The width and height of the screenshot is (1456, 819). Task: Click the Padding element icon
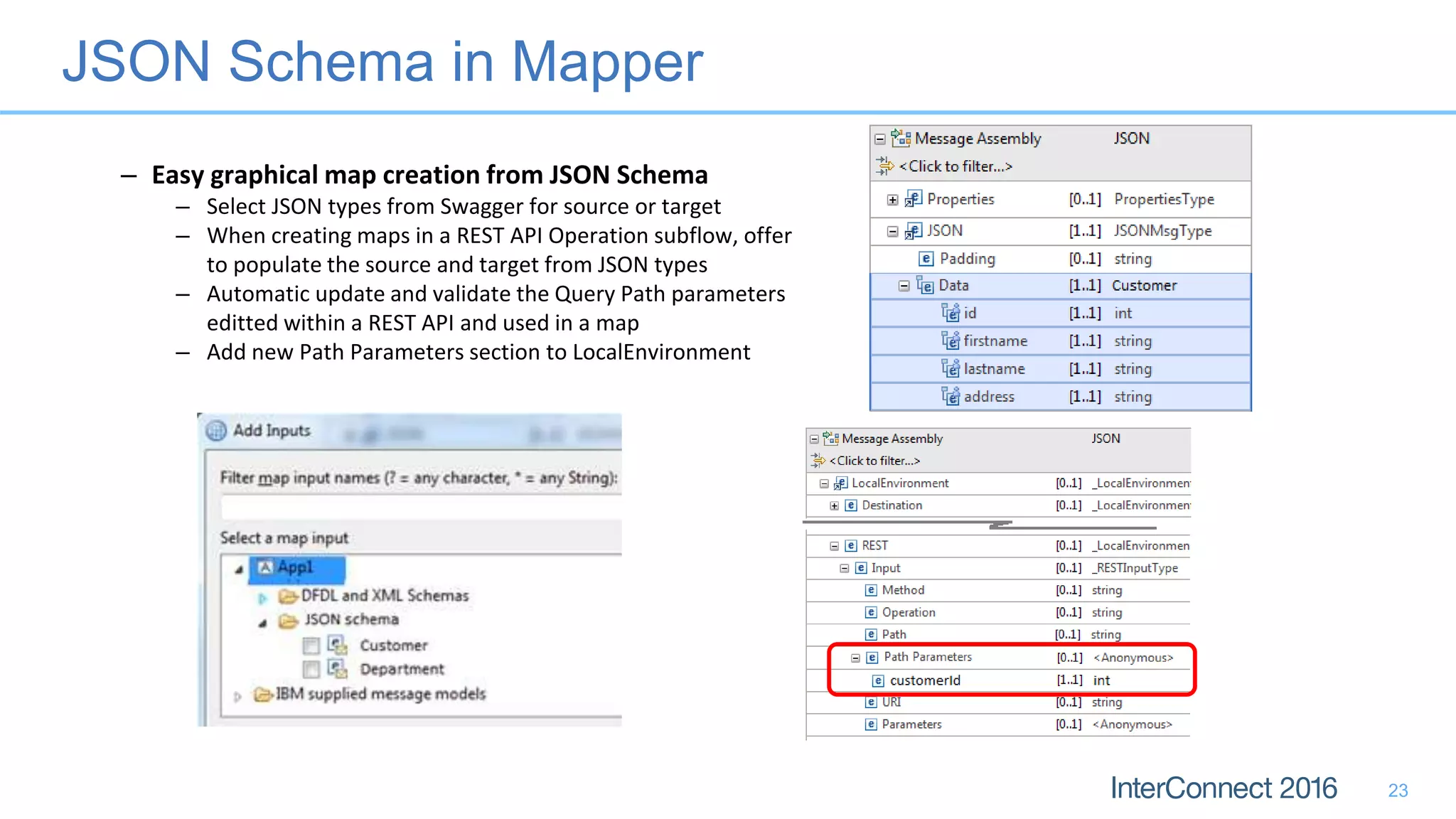point(926,259)
